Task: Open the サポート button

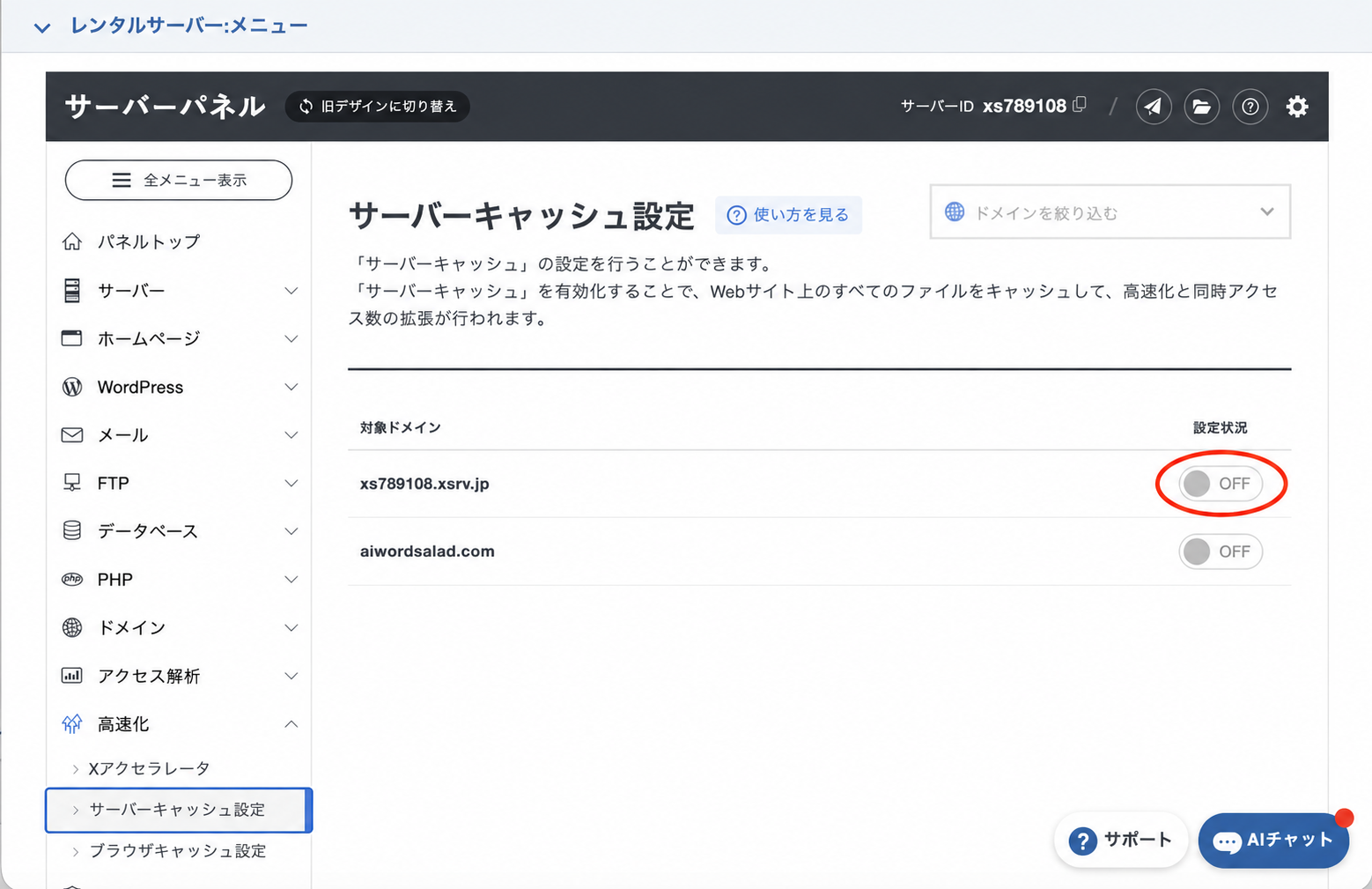Action: (x=1121, y=840)
